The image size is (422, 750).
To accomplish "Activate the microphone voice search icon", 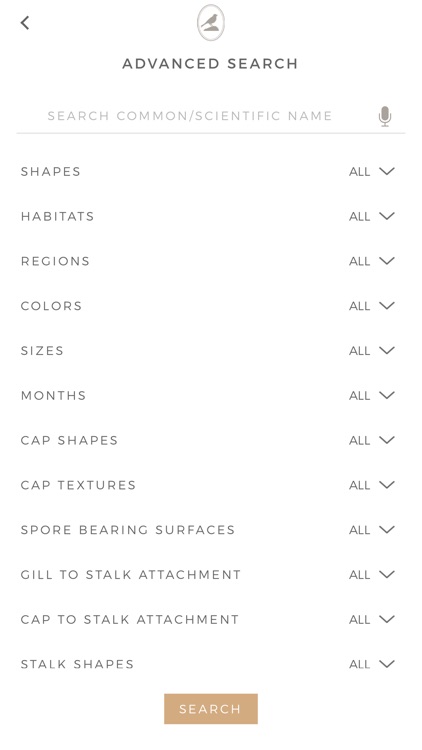I will tap(385, 116).
